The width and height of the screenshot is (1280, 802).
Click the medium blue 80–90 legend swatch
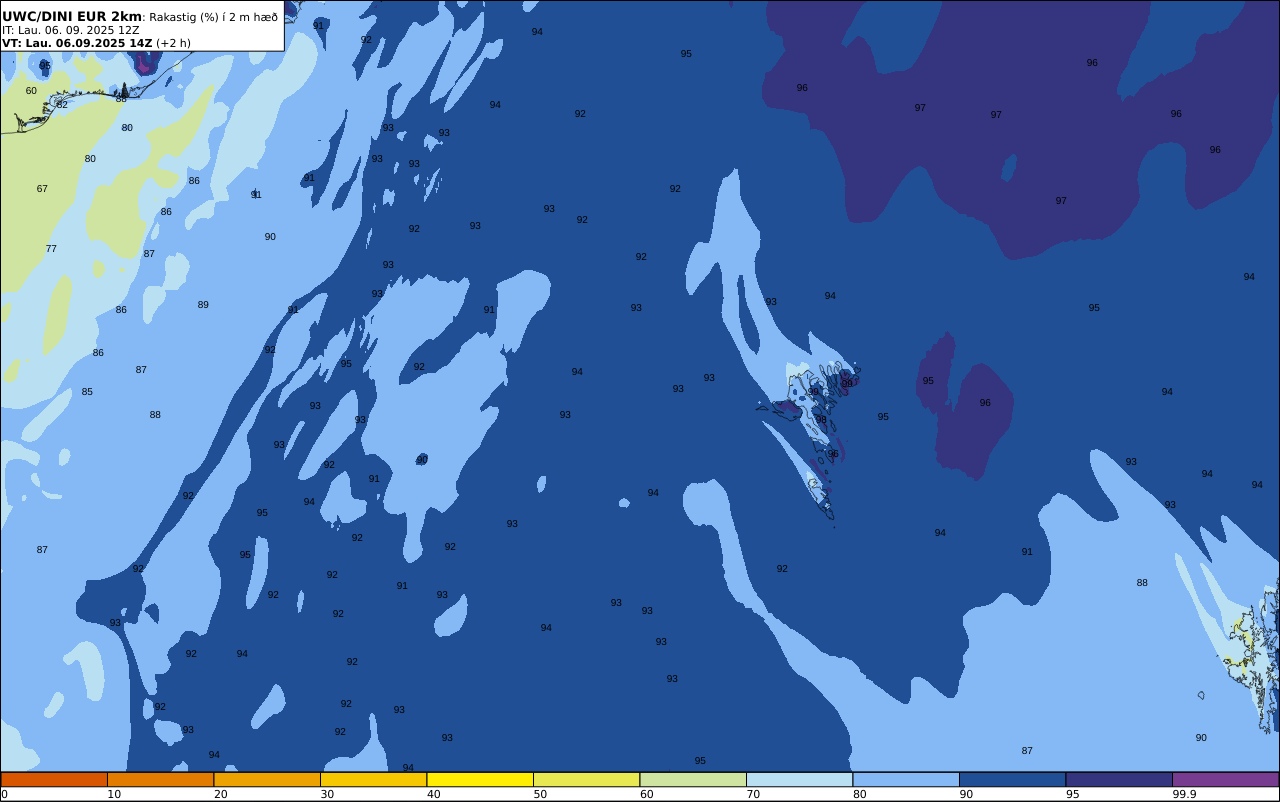[x=906, y=779]
